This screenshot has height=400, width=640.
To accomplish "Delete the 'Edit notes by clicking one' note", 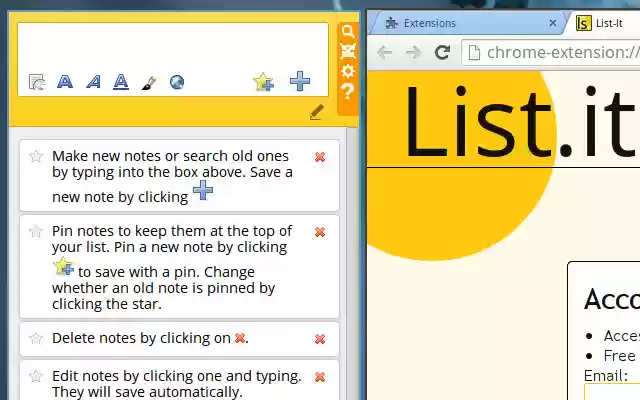I will 320,377.
